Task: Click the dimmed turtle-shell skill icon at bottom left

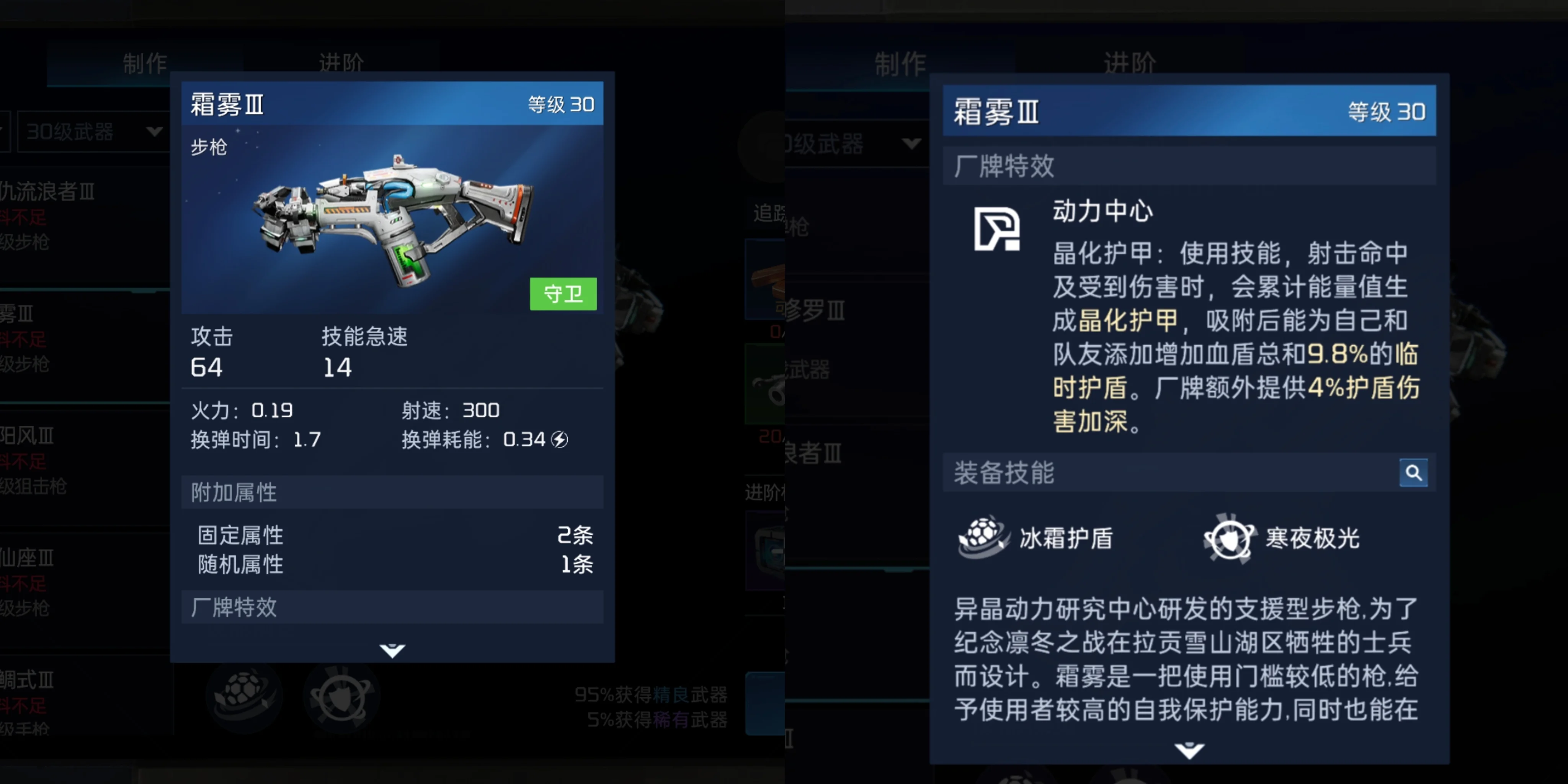Action: [245, 695]
